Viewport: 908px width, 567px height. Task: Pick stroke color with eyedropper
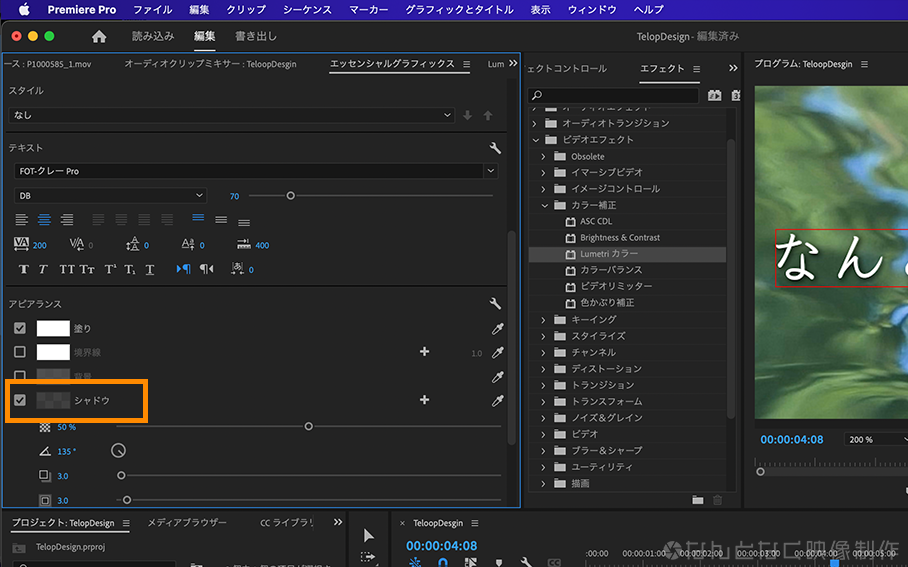tap(497, 353)
